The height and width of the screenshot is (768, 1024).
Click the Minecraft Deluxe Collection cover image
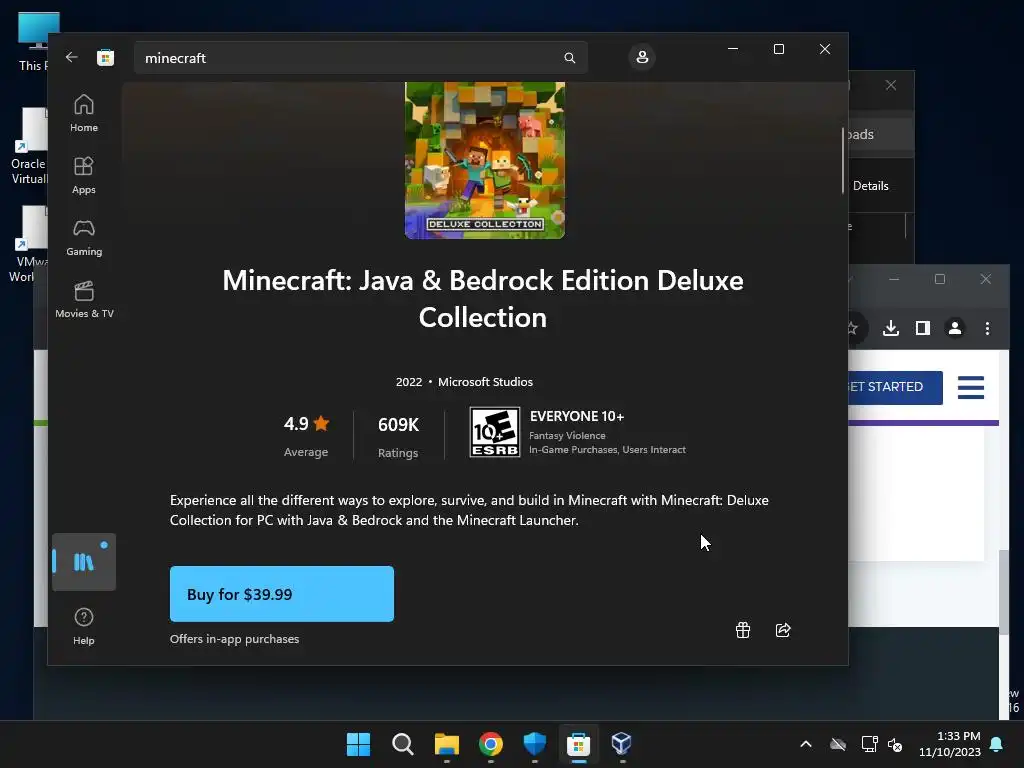tap(485, 160)
